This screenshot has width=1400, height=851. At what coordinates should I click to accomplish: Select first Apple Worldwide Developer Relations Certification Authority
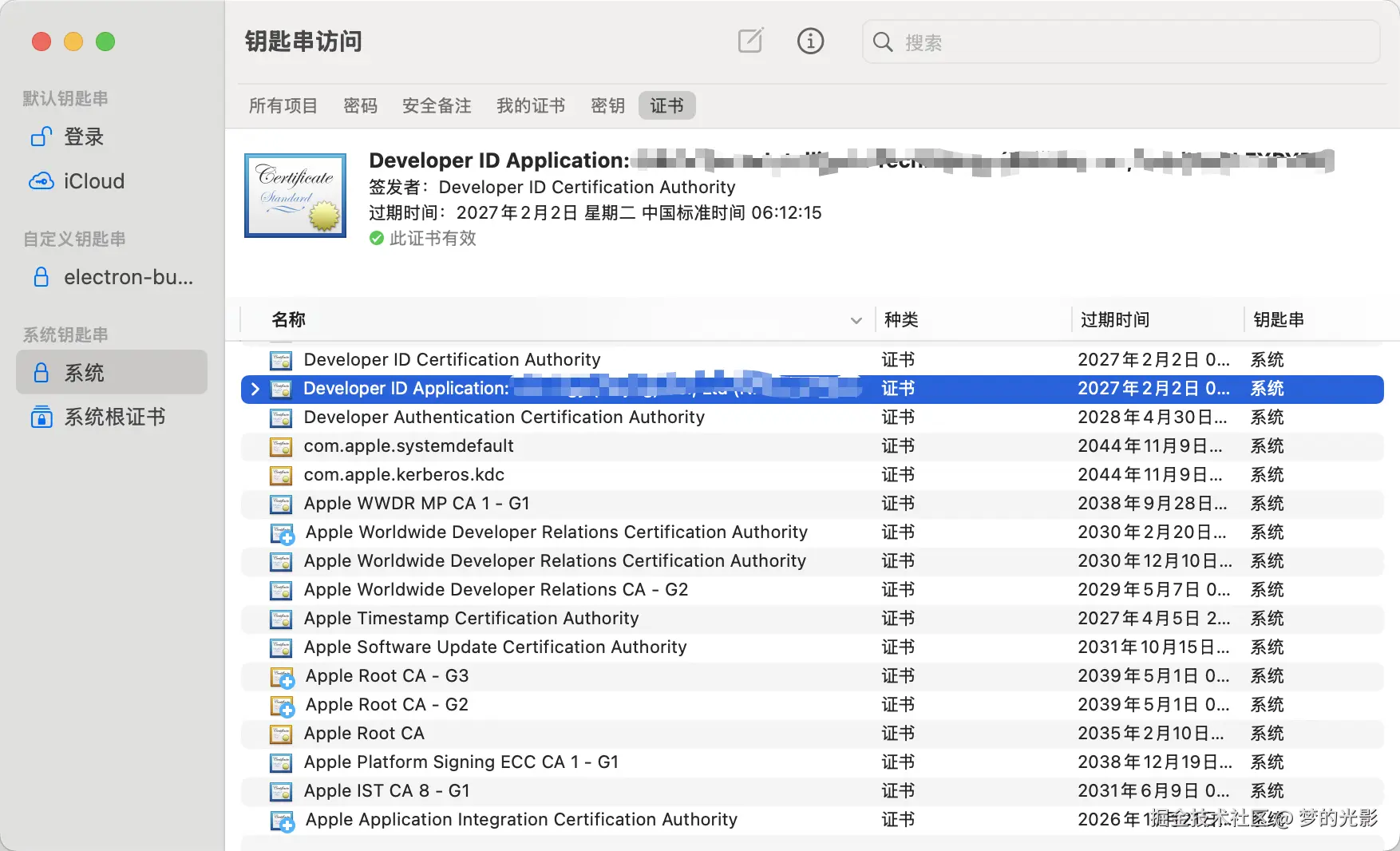click(x=813, y=532)
